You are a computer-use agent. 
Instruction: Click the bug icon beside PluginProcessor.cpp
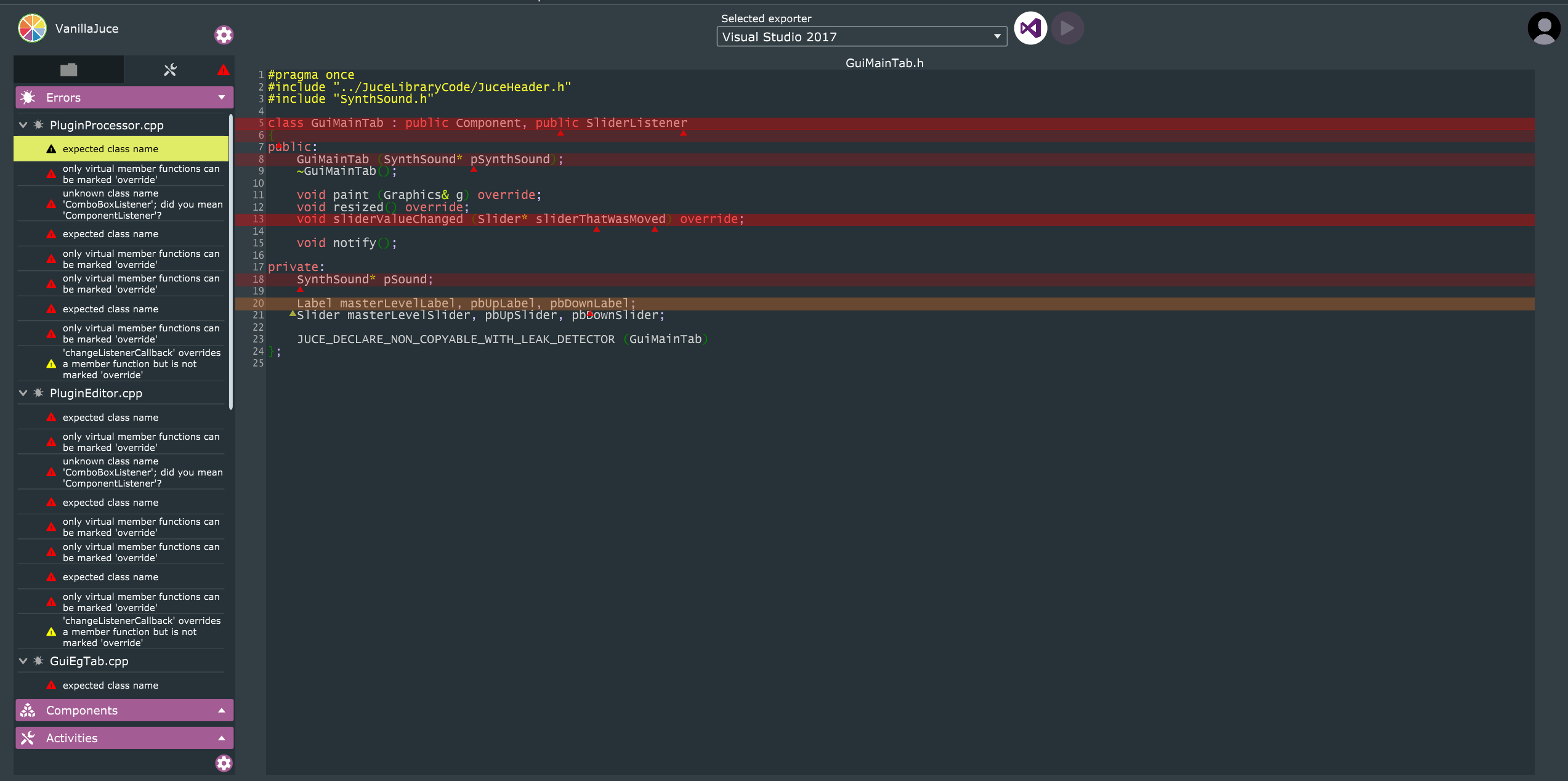(38, 125)
